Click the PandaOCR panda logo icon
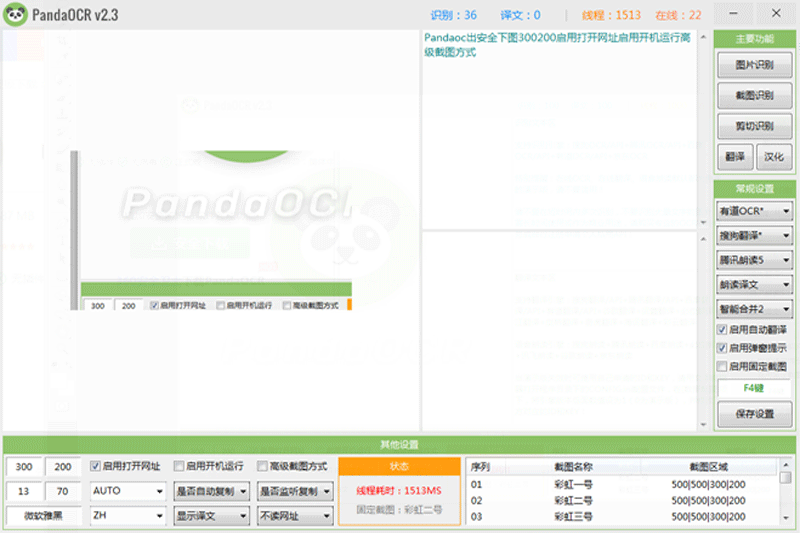Viewport: 800px width, 533px height. (15, 14)
